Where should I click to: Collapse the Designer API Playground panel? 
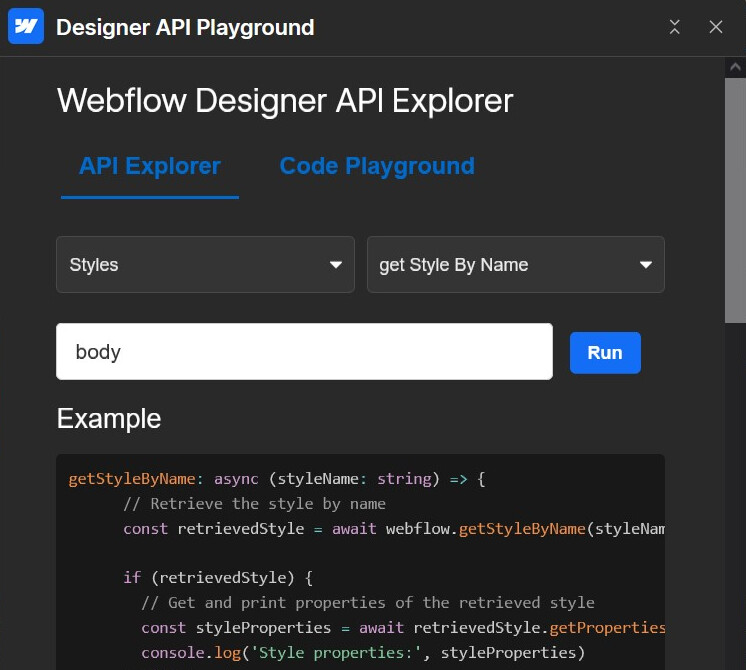click(x=674, y=27)
